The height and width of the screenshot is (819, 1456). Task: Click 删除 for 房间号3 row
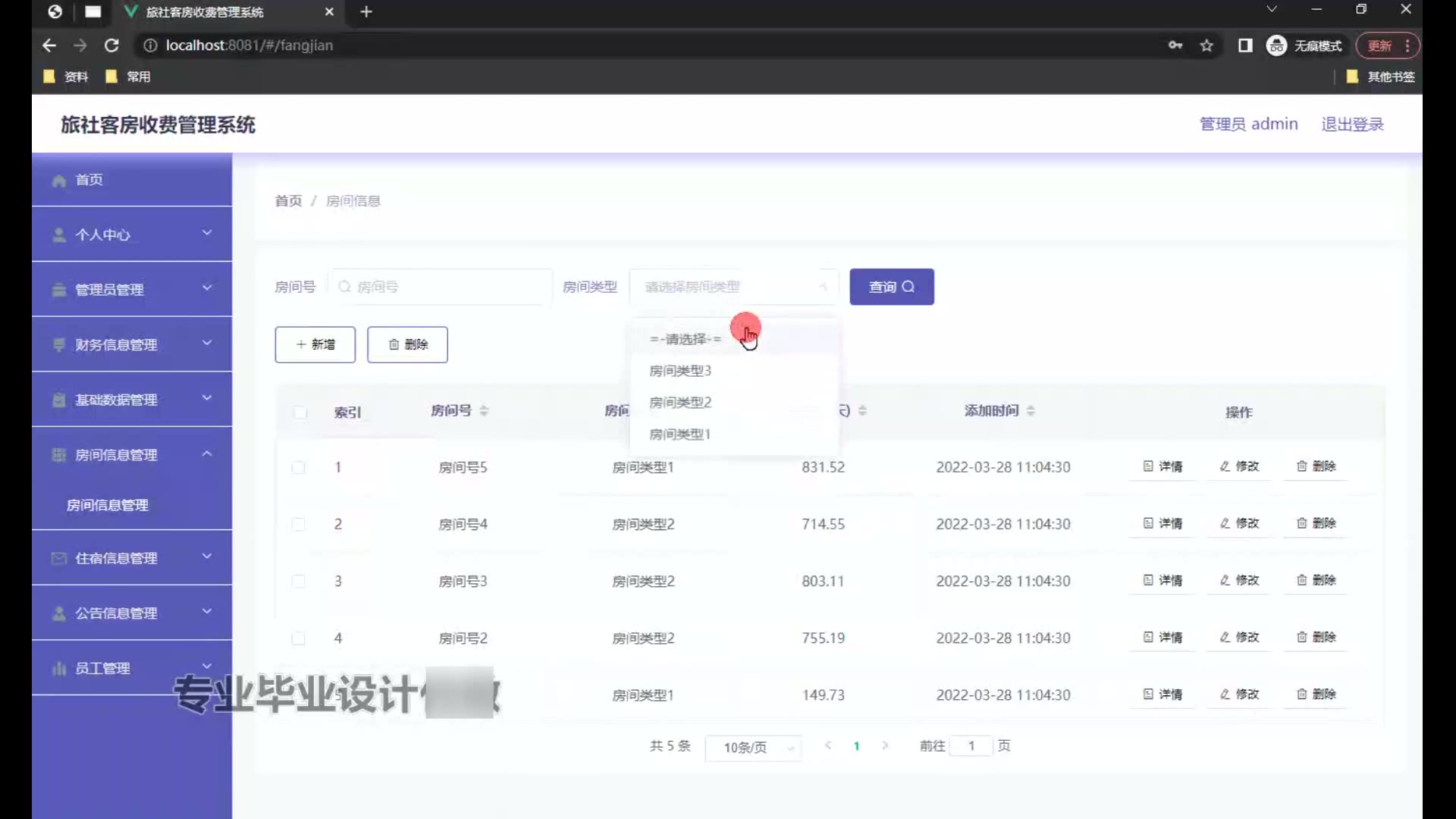[1316, 580]
